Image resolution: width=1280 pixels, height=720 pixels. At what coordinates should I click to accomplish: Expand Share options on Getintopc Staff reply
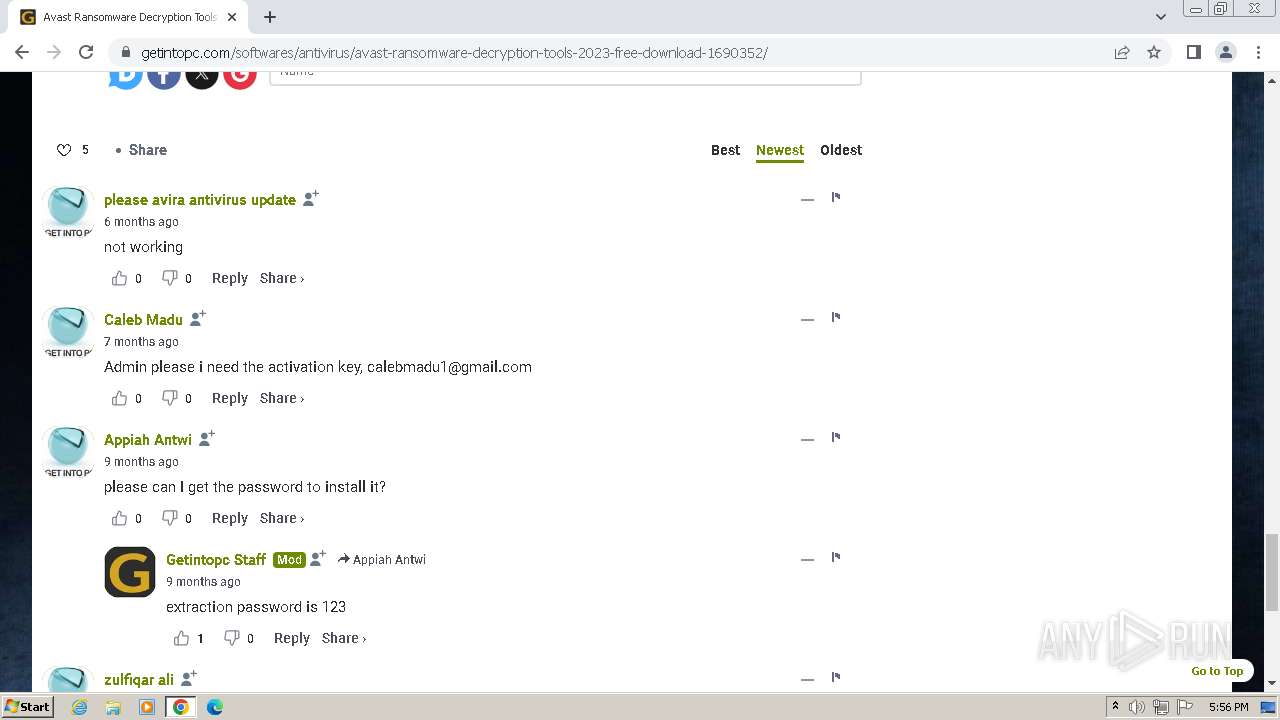point(344,638)
